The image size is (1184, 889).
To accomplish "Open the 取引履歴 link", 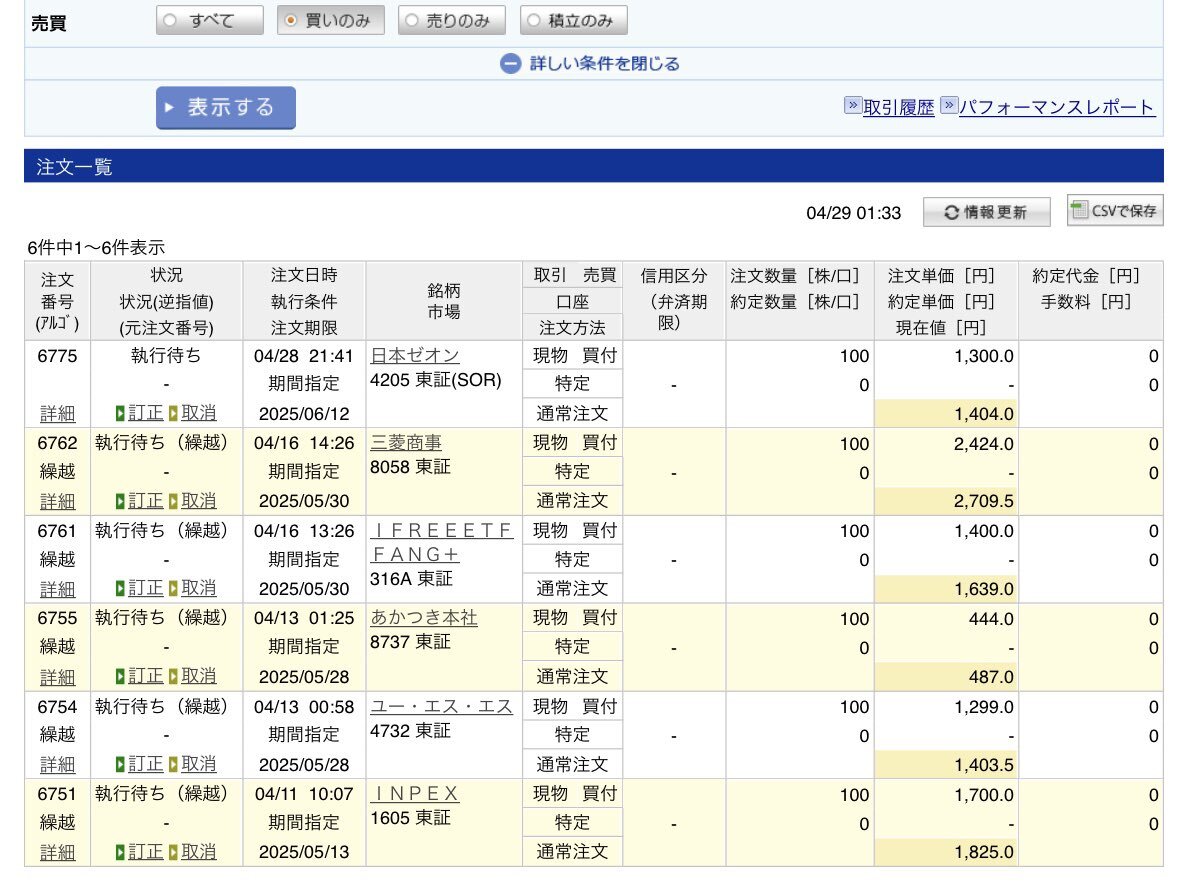I will [899, 107].
